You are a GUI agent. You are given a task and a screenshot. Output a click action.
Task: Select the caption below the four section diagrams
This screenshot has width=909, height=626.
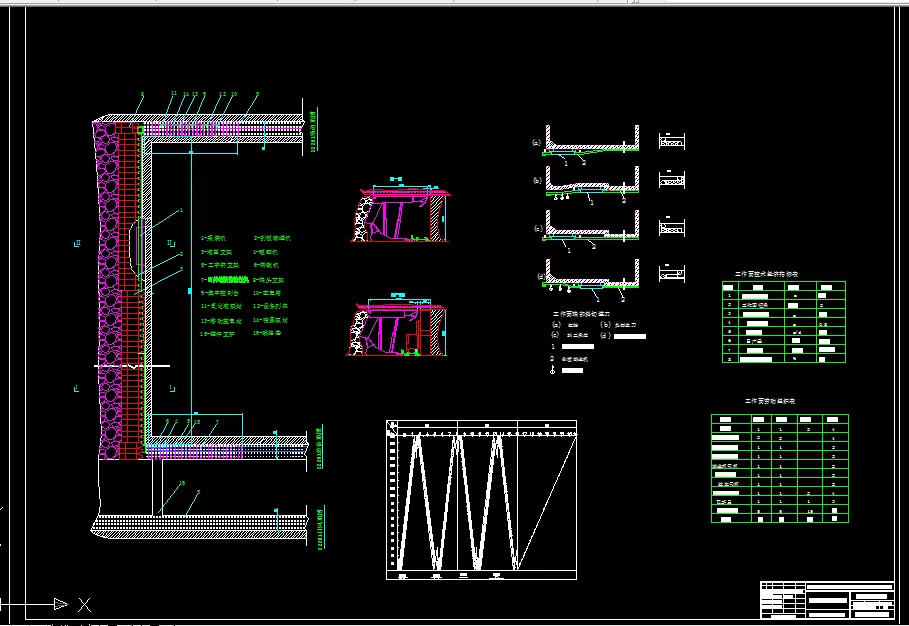coord(581,314)
